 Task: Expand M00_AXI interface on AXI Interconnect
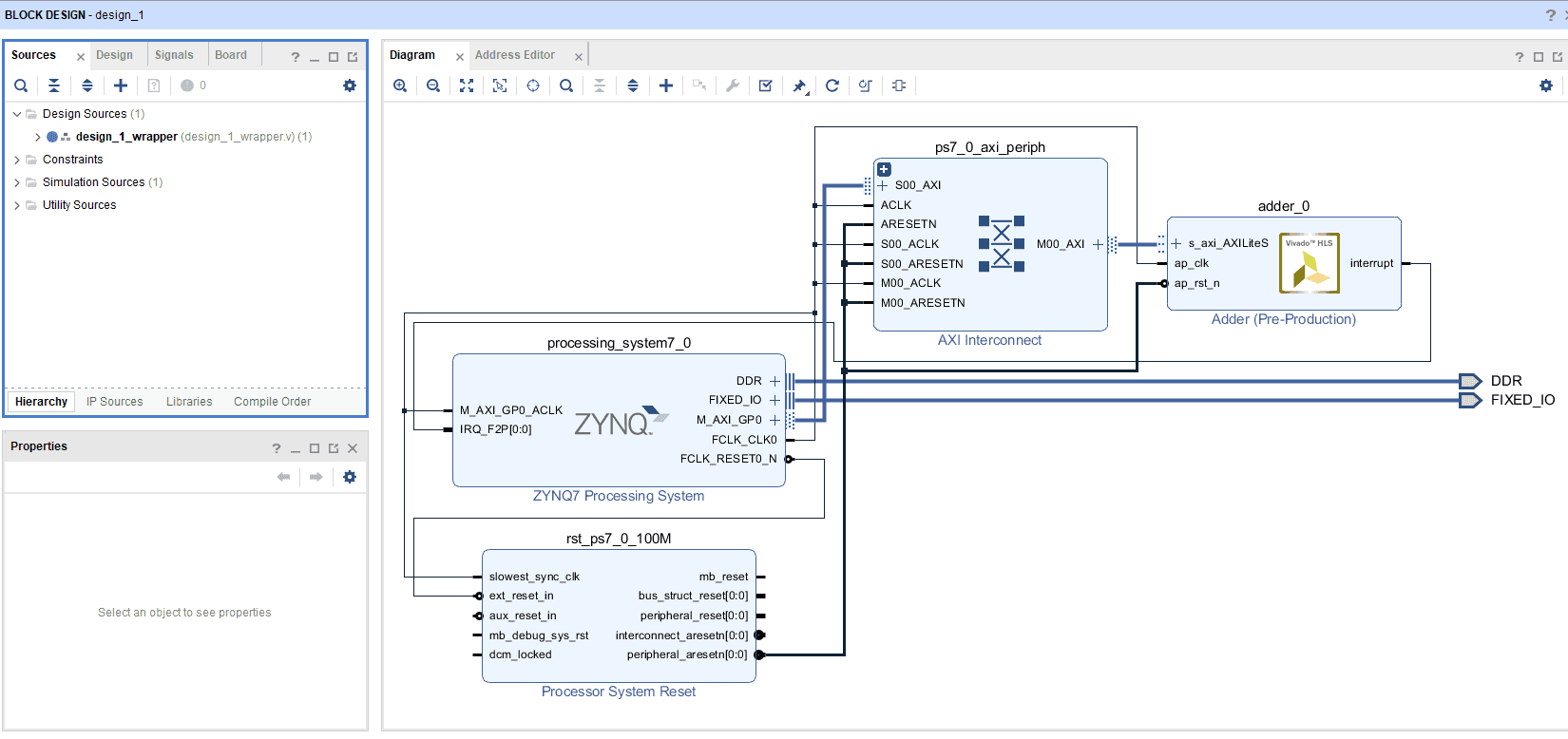[x=1099, y=244]
